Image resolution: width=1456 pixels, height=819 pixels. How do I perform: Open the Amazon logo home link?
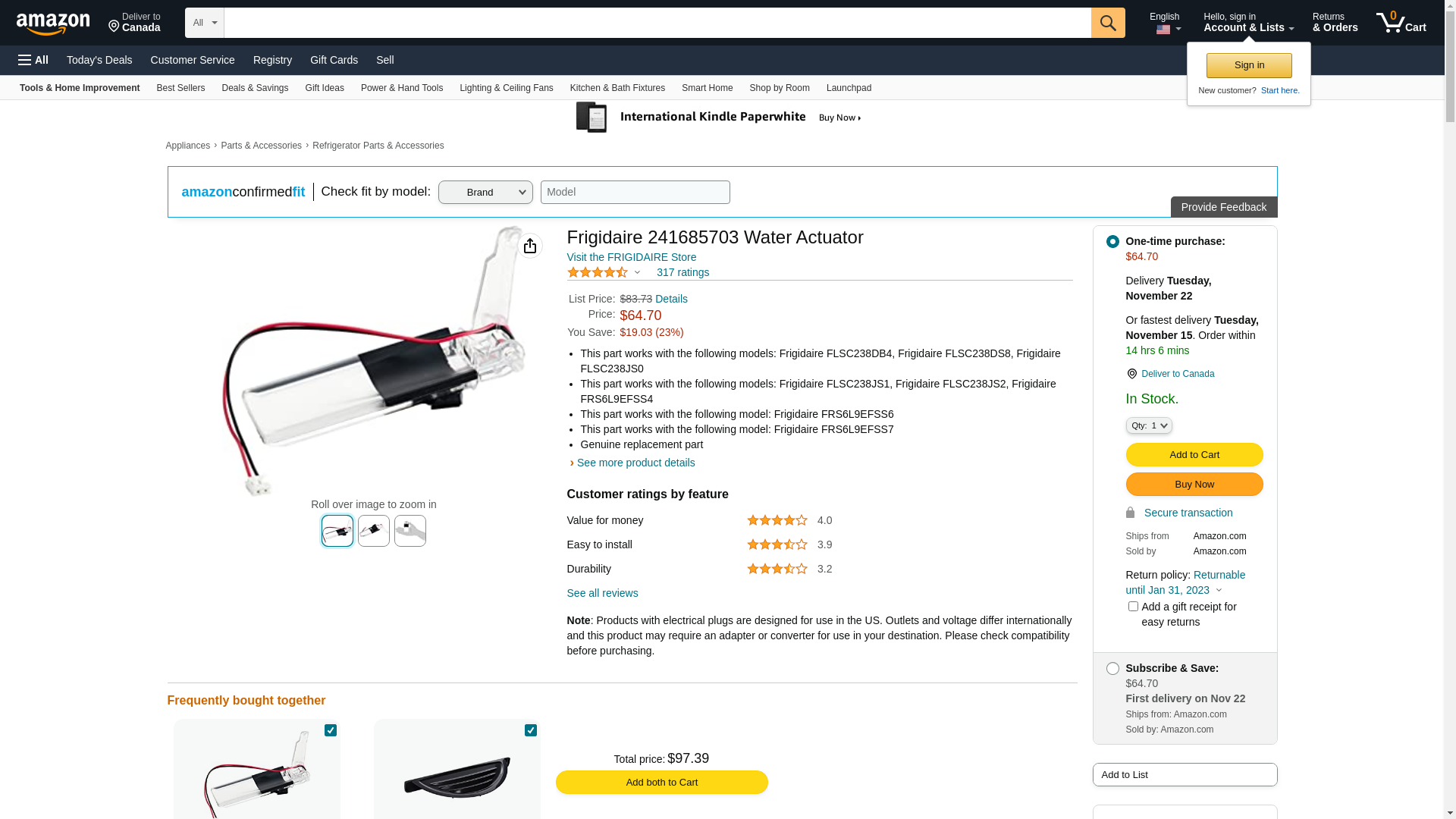(53, 24)
